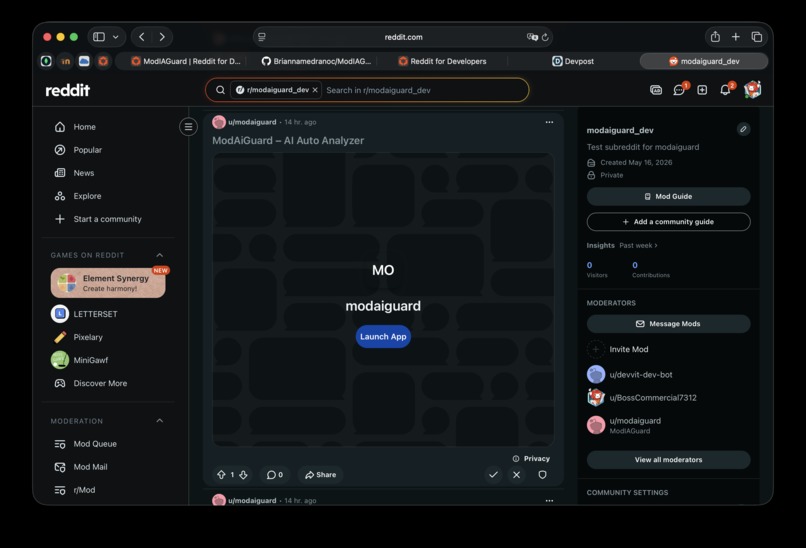This screenshot has height=548, width=806.
Task: Click the reader icon left of reddit.com
Action: 262,37
